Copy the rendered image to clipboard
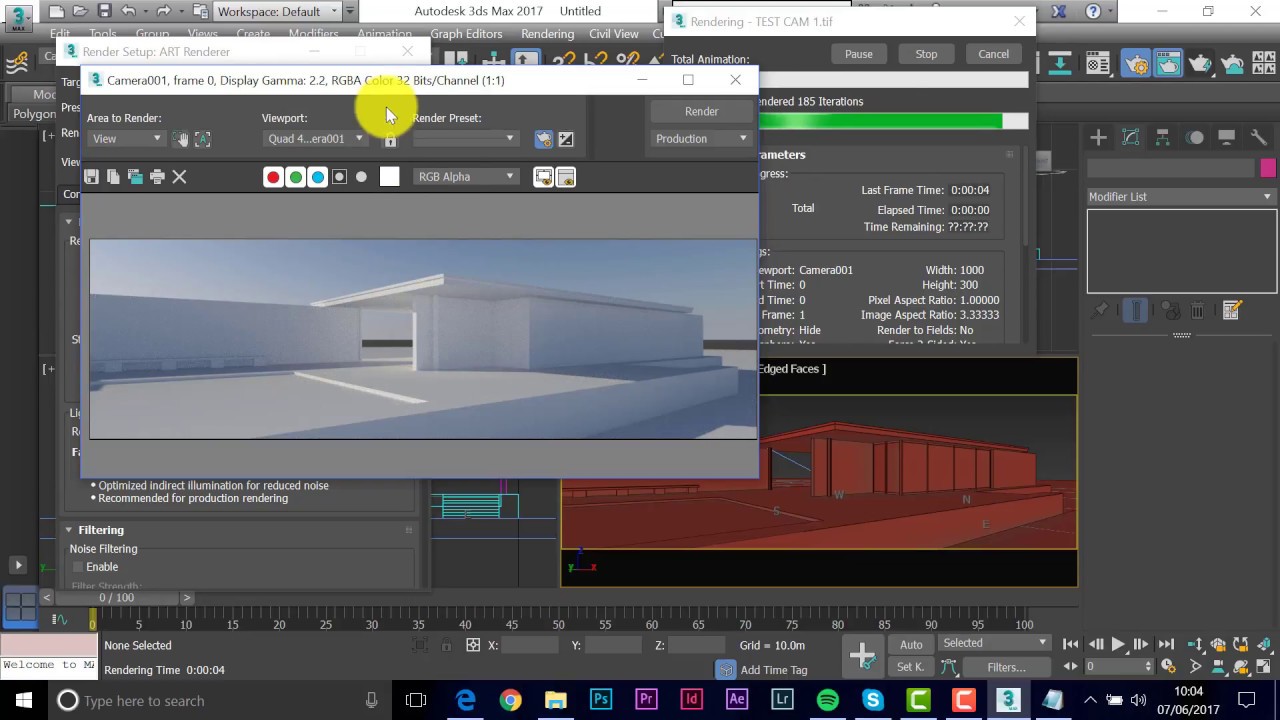 (x=113, y=177)
